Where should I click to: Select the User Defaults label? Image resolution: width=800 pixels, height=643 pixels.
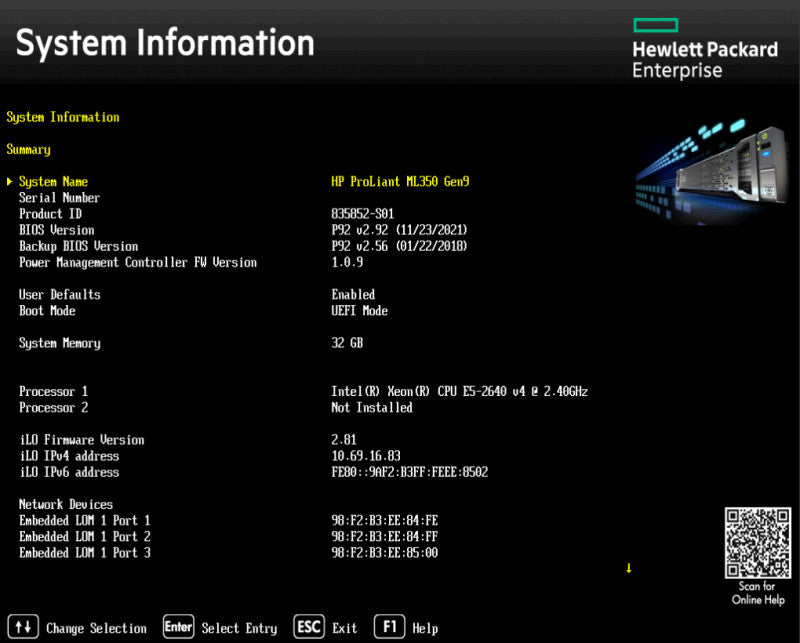pos(60,294)
